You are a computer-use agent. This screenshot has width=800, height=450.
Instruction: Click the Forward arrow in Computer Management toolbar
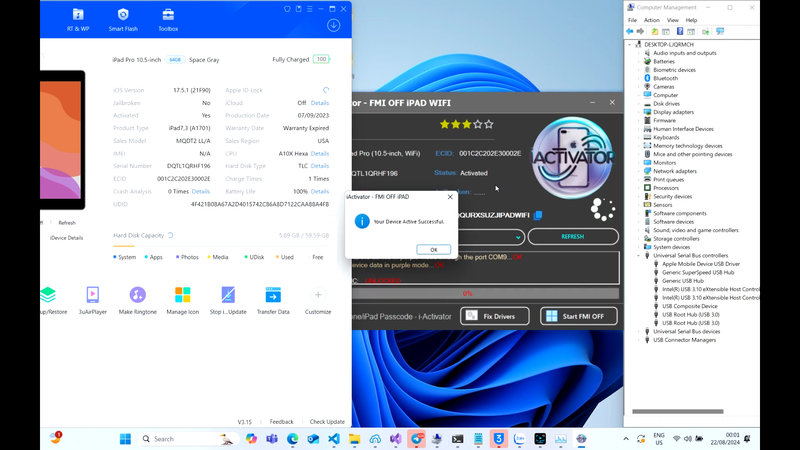pos(640,32)
